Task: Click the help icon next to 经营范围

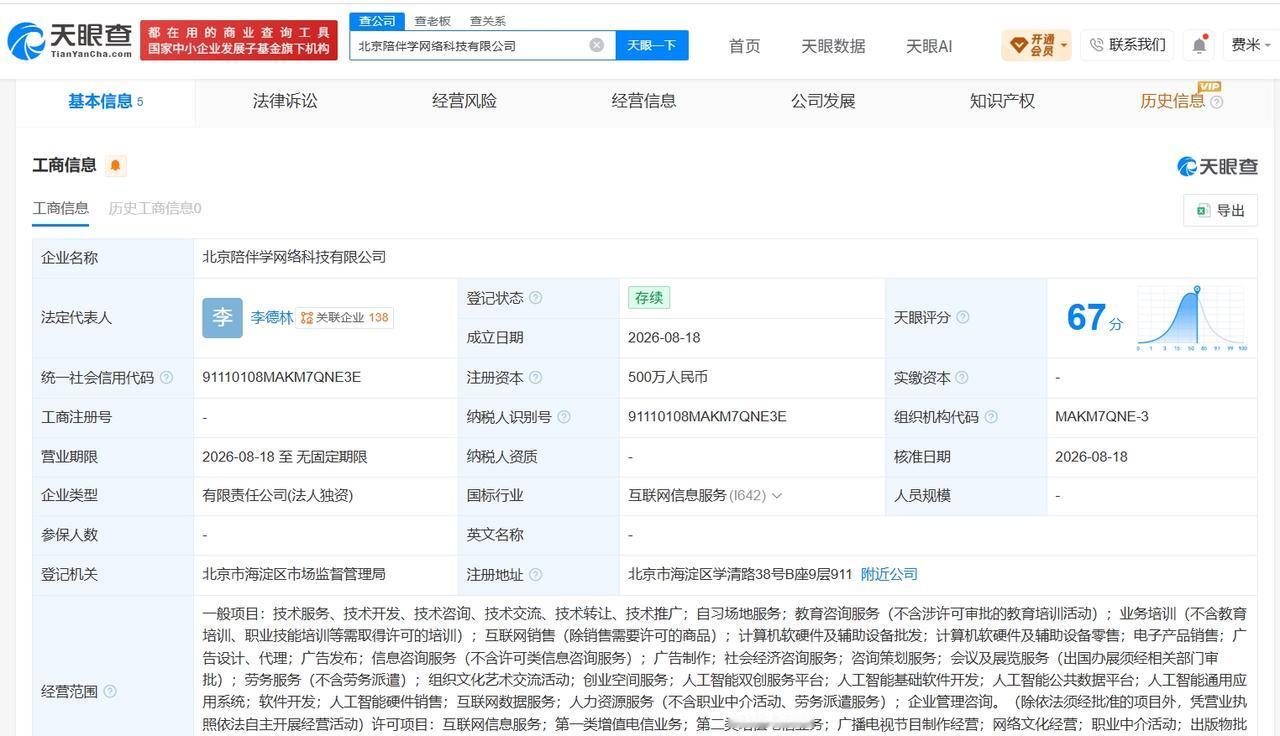Action: coord(110,691)
